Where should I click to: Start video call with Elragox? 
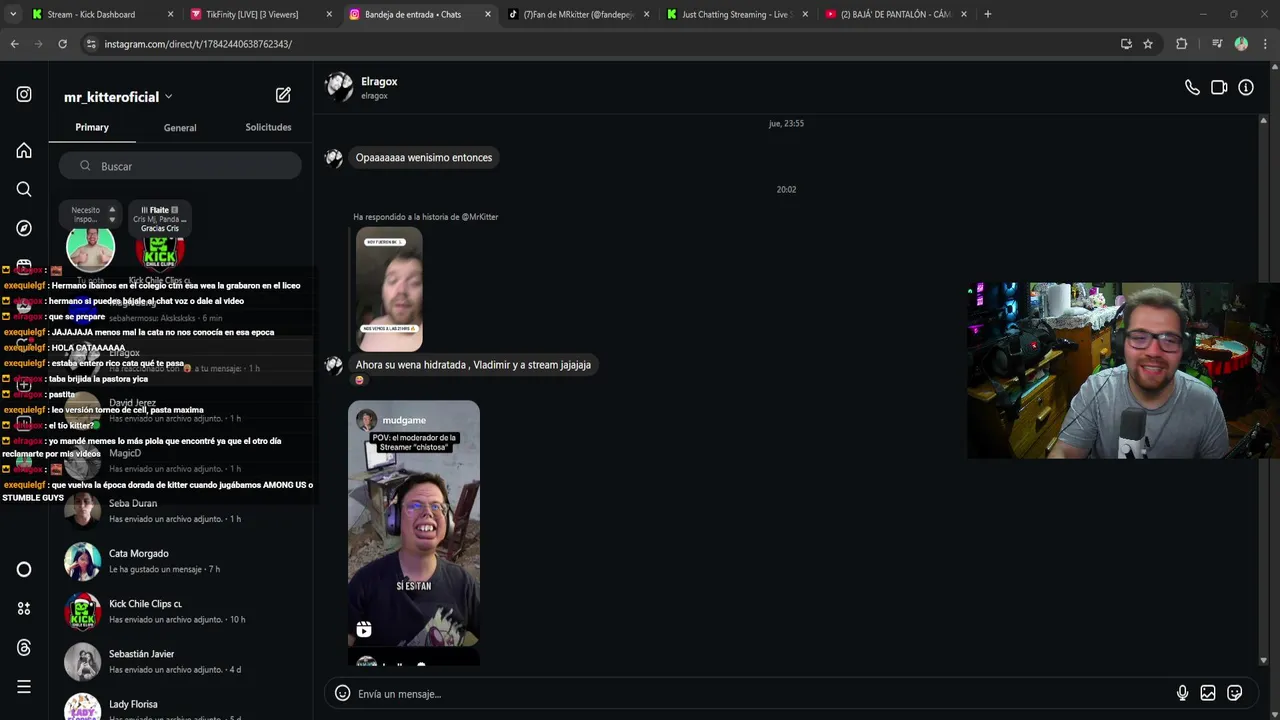tap(1219, 87)
